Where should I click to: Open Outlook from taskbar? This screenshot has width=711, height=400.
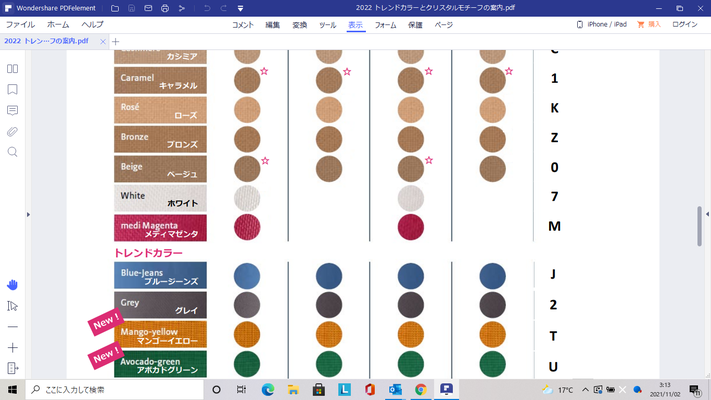395,390
